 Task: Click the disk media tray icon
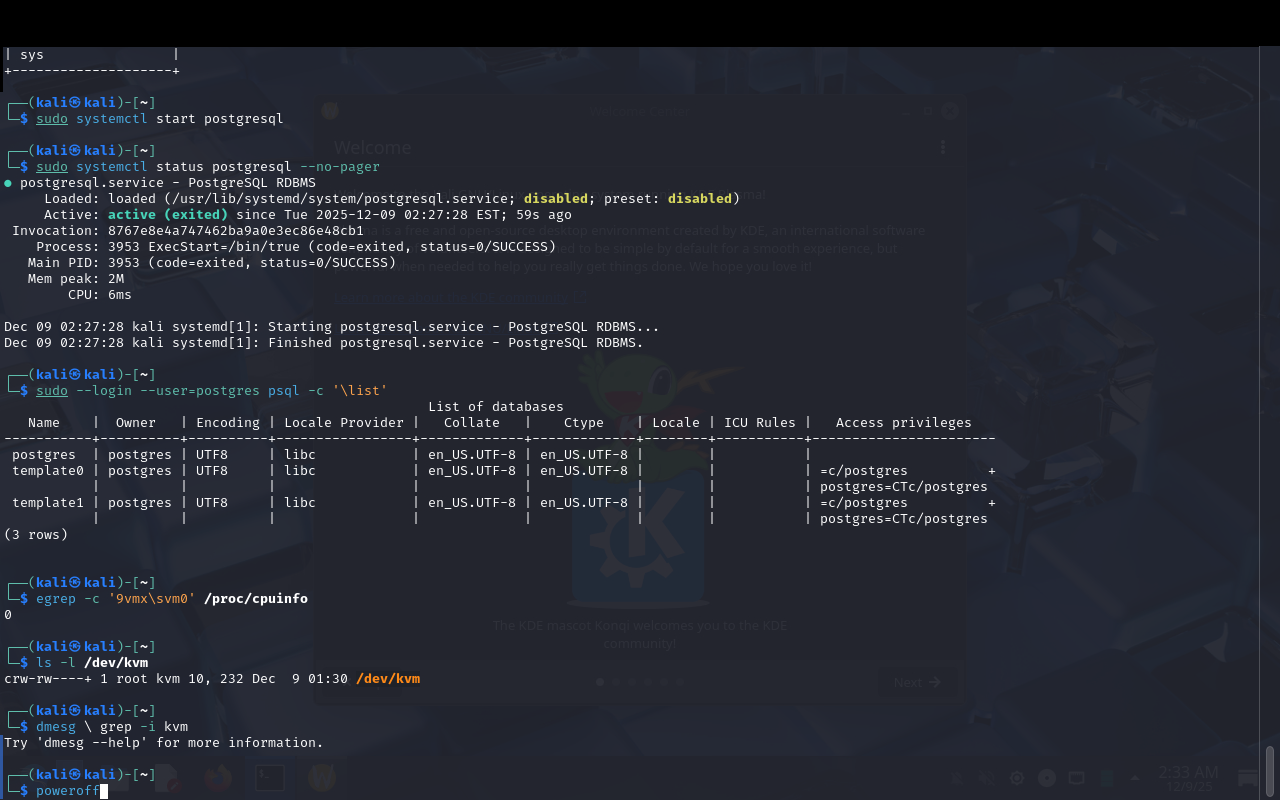tap(1047, 778)
